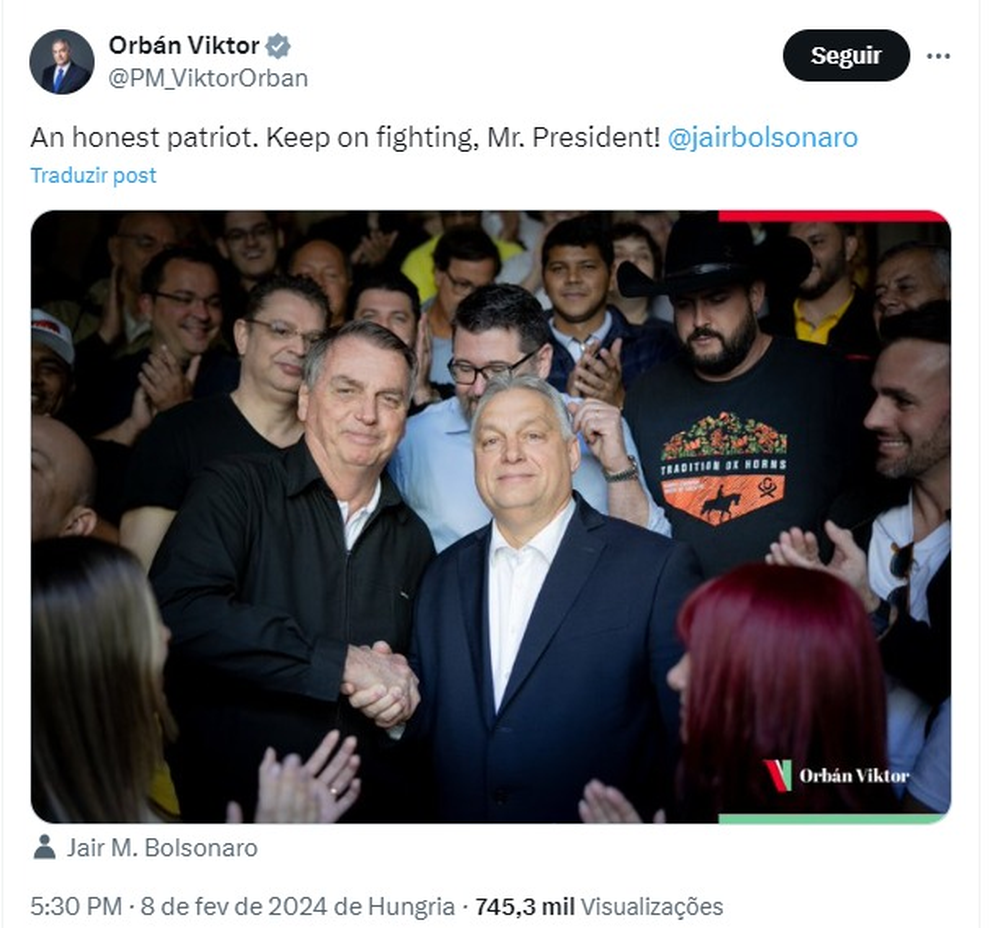This screenshot has width=1000, height=928.
Task: Open the handshake photo in the post
Action: 491,517
